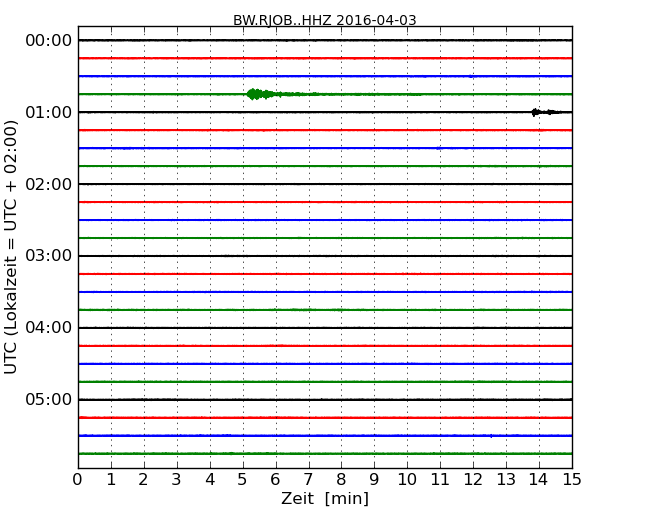The width and height of the screenshot is (650, 520).
Task: Click the 9 tick on the x-axis
Action: [374, 480]
